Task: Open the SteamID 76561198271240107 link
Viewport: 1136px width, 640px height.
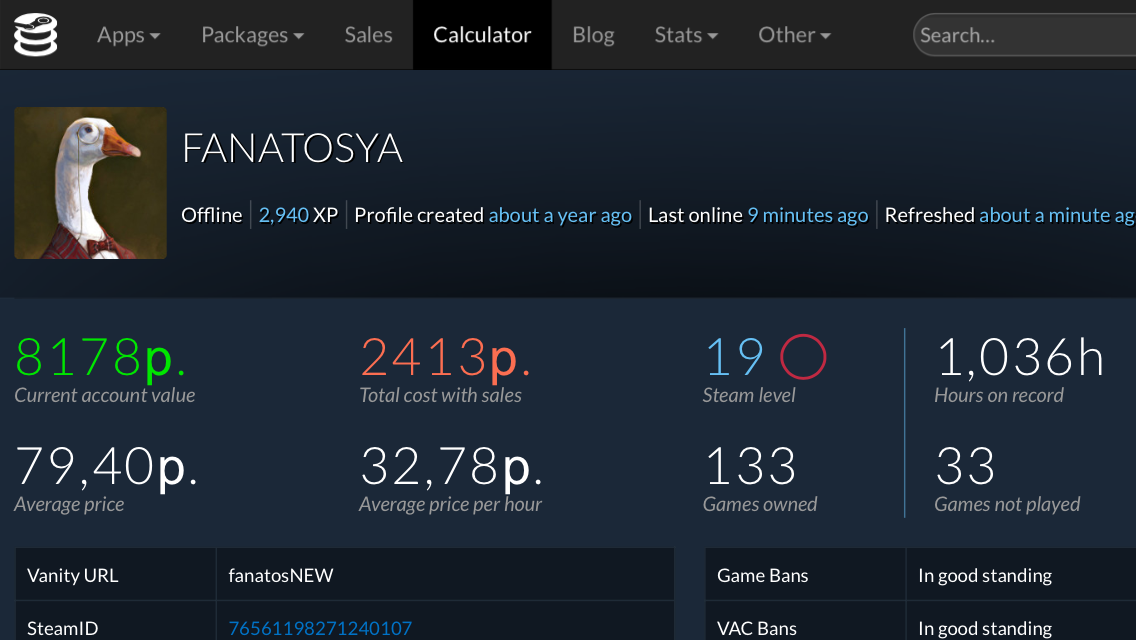Action: (320, 629)
